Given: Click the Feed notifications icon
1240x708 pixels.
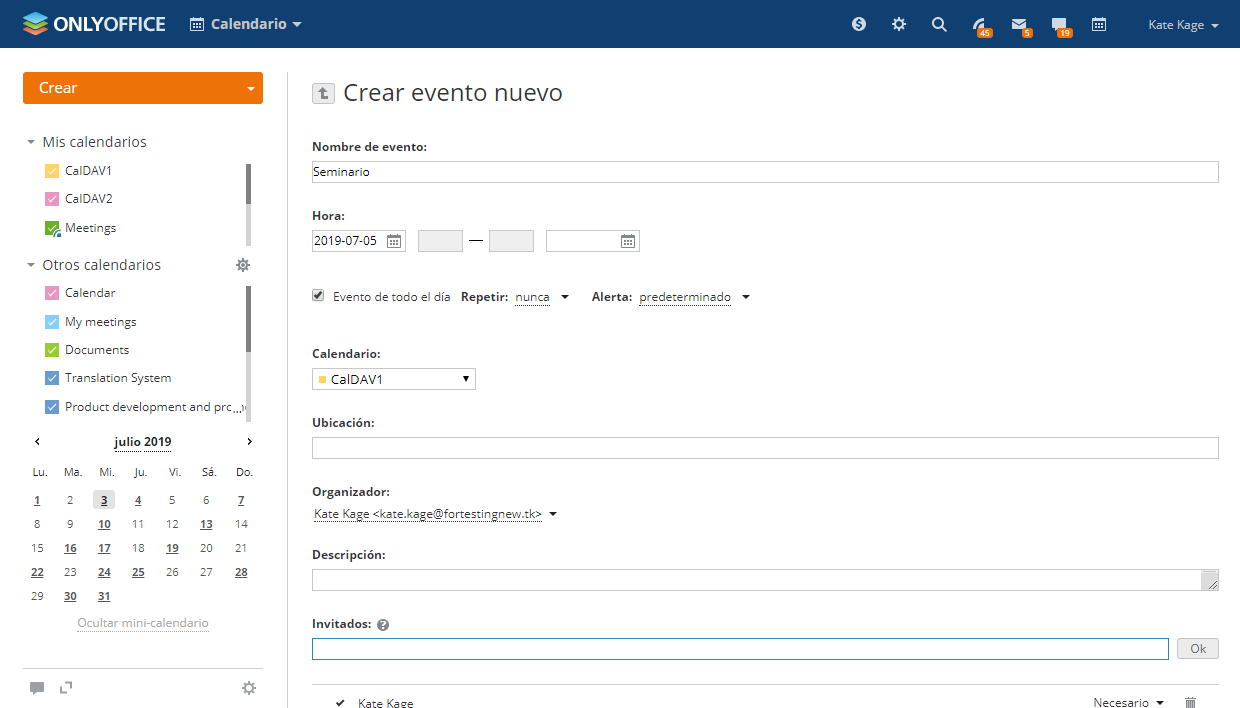Looking at the screenshot, I should [979, 25].
